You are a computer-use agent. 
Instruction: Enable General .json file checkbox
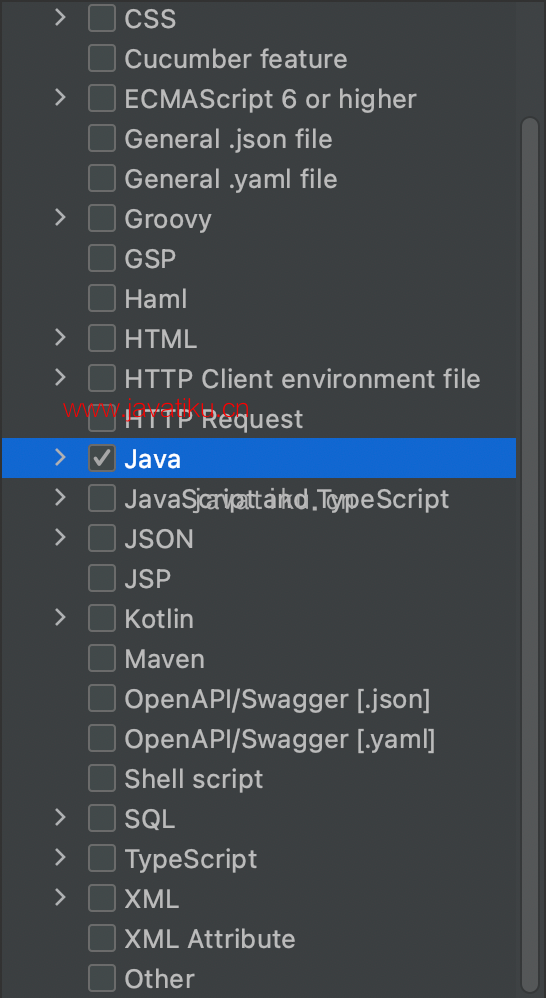(x=102, y=139)
